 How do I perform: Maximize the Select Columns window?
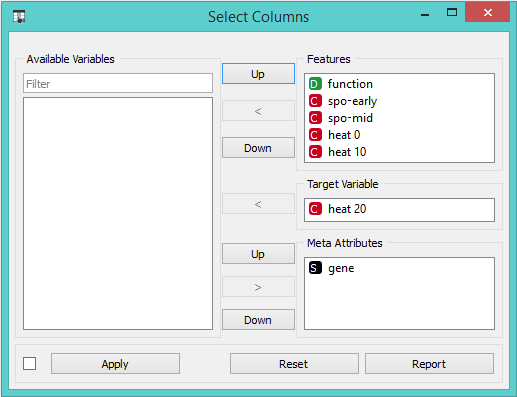452,13
